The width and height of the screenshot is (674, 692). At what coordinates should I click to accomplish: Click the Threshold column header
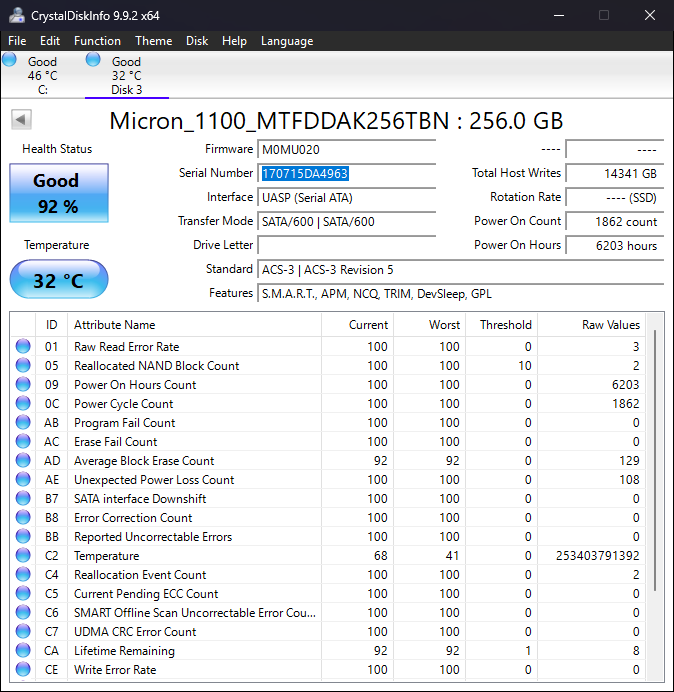click(x=501, y=325)
